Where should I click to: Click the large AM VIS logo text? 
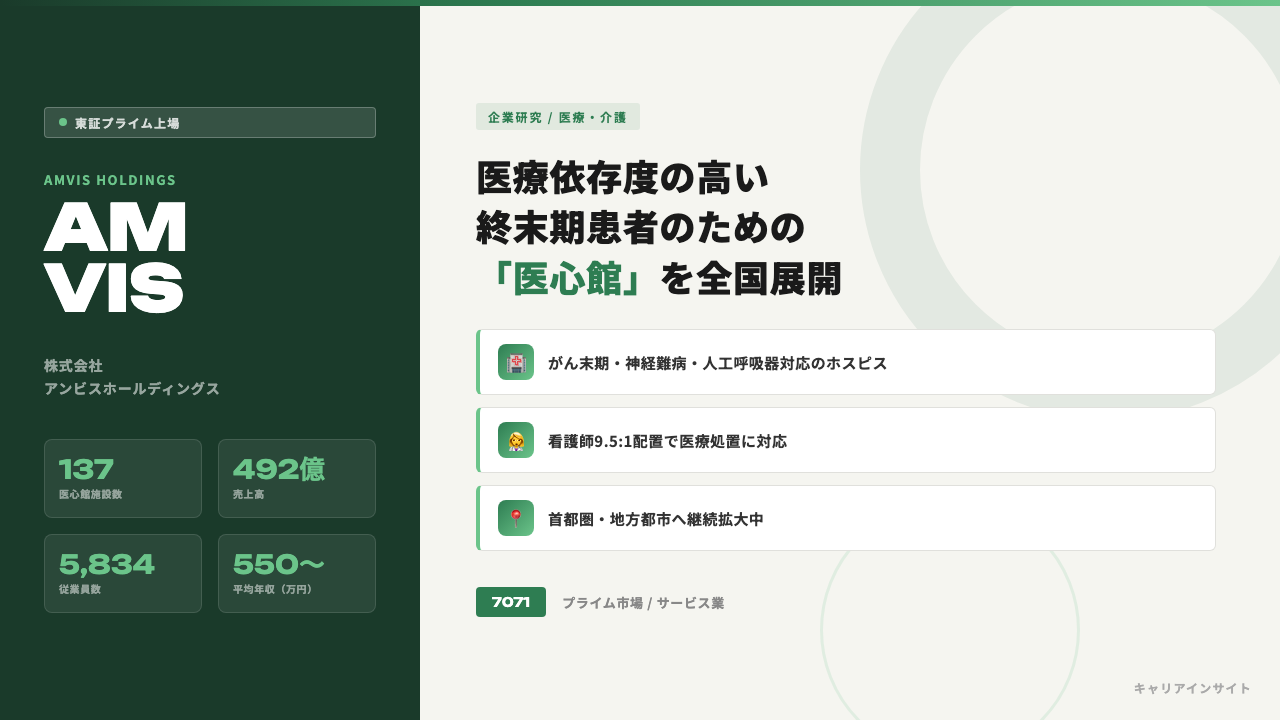coord(115,257)
